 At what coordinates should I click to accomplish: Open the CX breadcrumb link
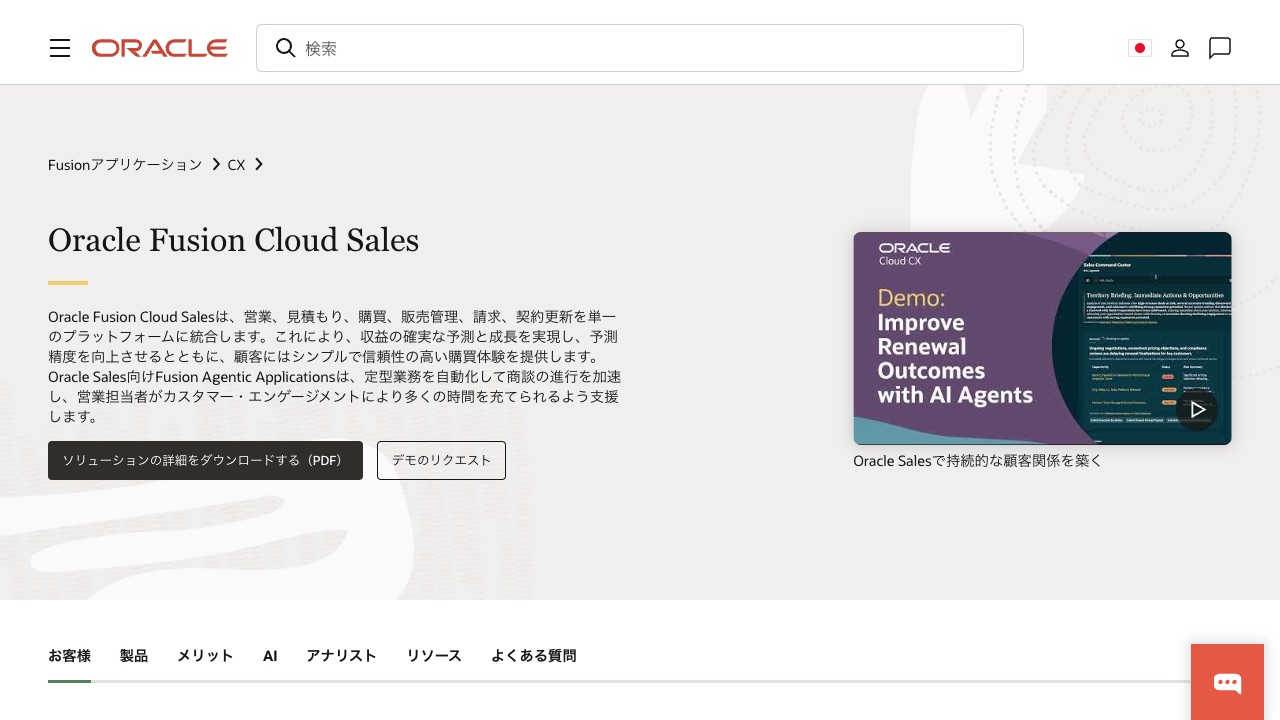236,164
